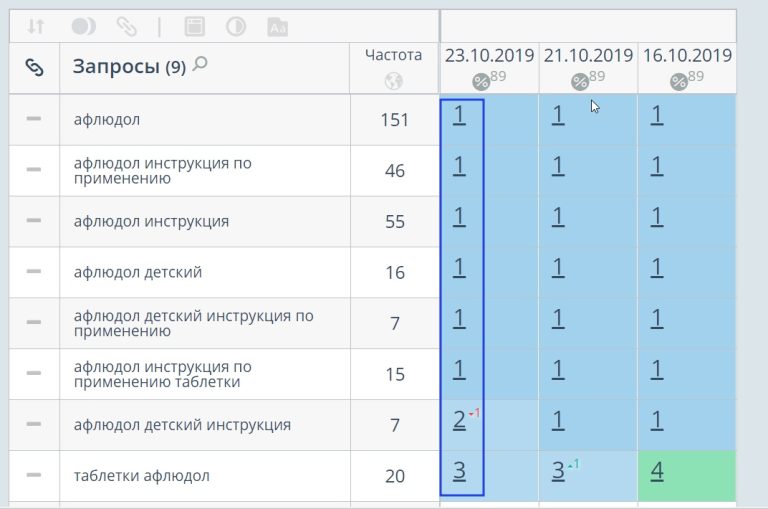Select the 23.10.2019 date column header
Screen dimensions: 768x509
[489, 56]
